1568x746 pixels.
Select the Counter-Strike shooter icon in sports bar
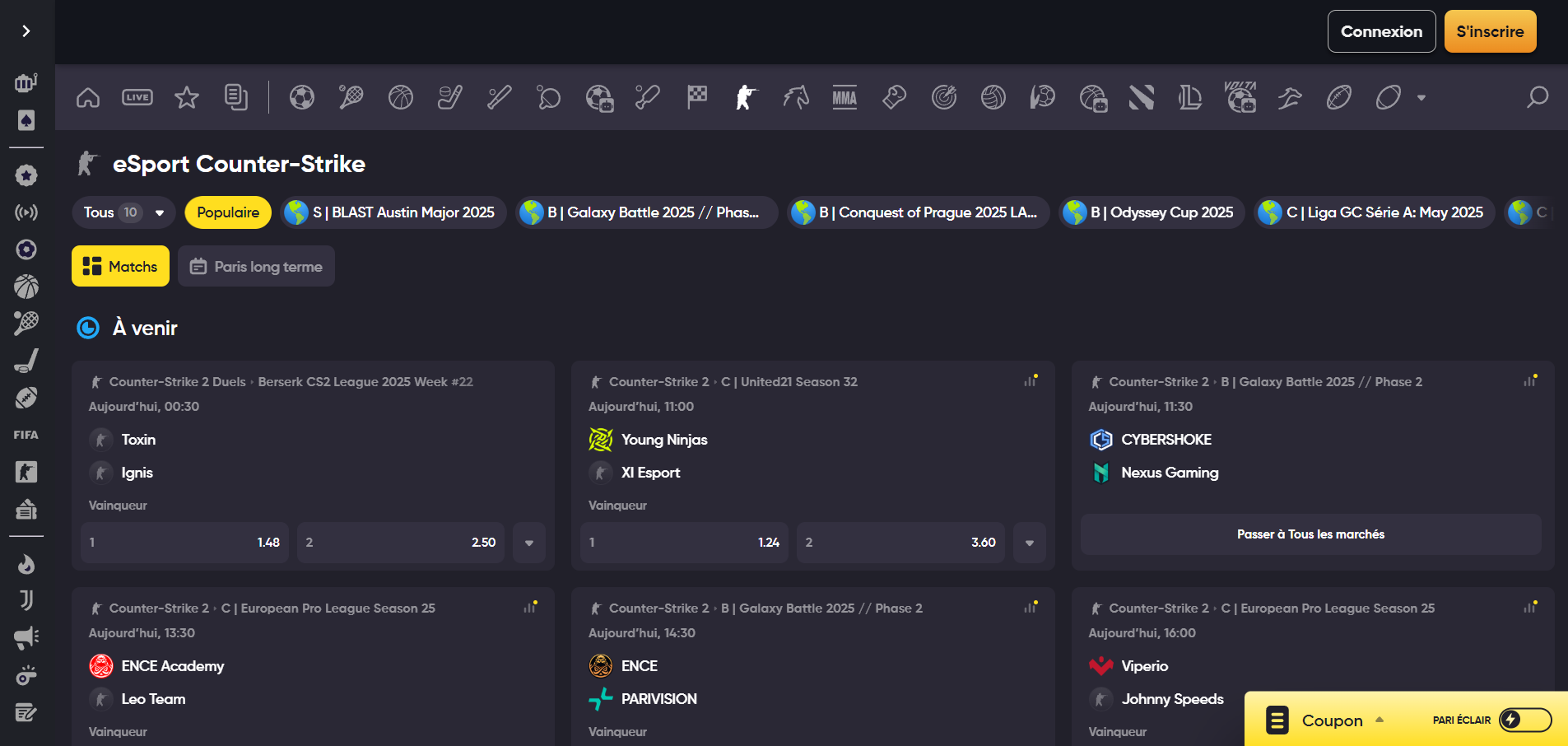[x=747, y=97]
